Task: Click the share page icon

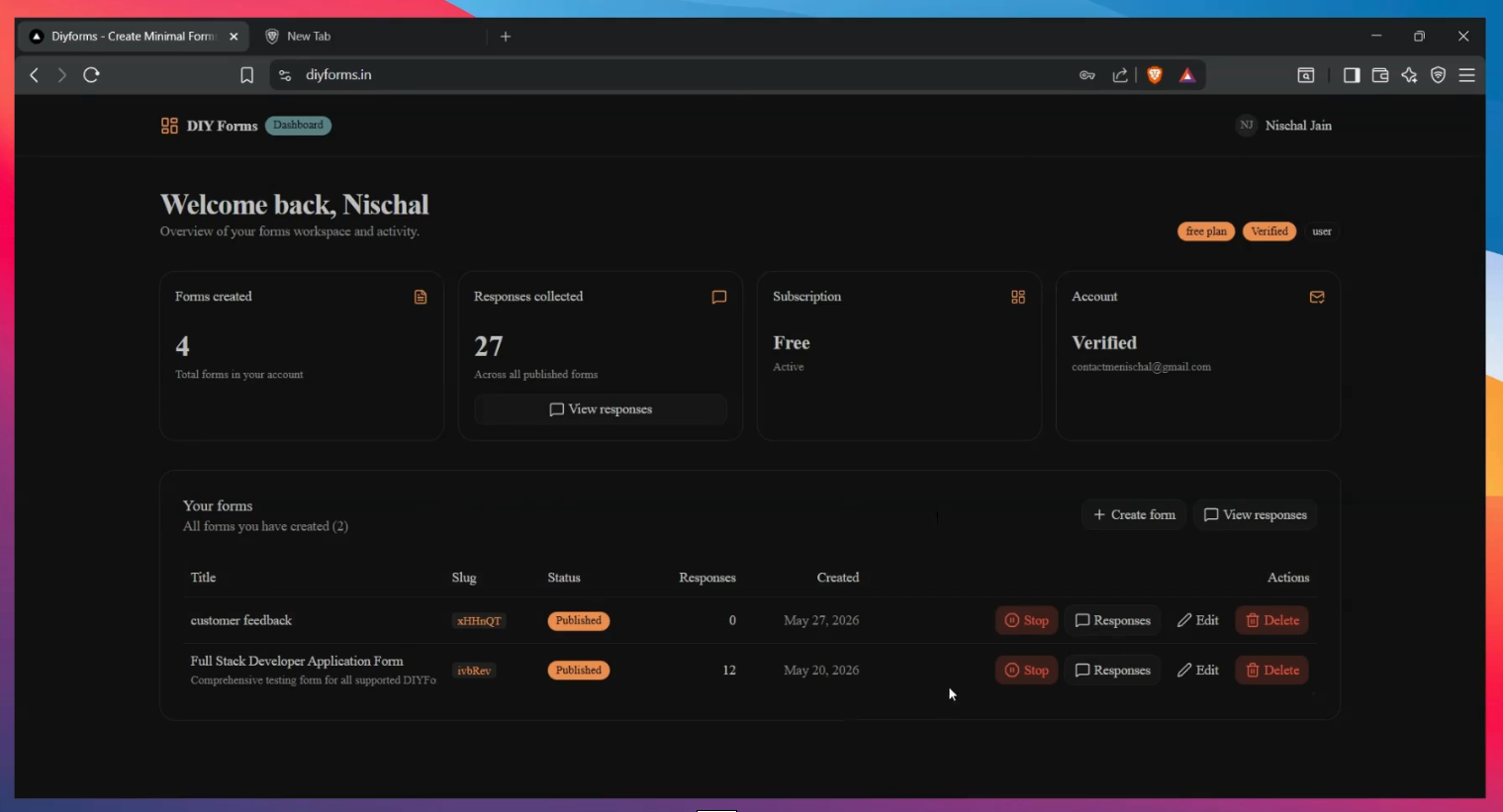Action: pos(1120,75)
